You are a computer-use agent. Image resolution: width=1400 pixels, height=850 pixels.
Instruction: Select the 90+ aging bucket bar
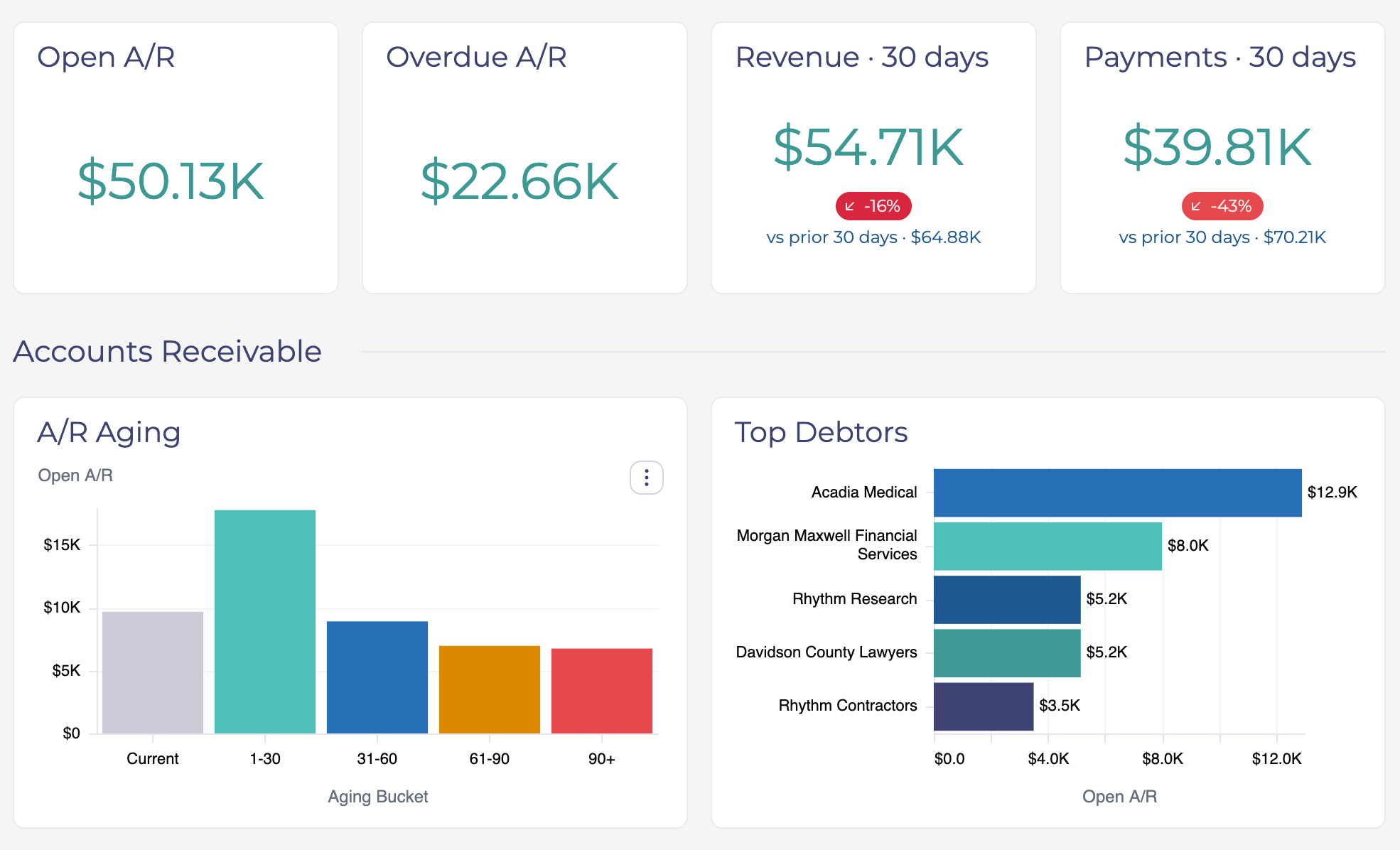pyautogui.click(x=602, y=691)
